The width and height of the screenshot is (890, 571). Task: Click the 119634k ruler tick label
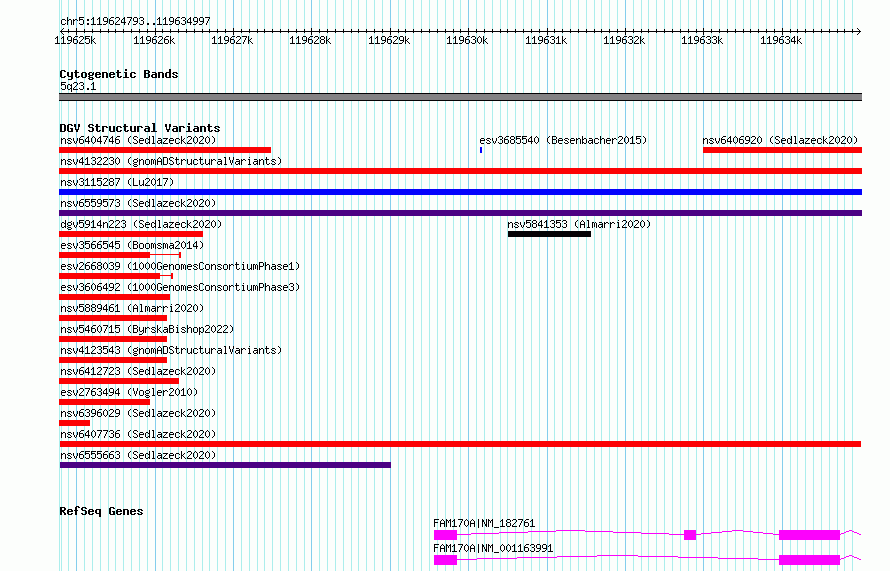[x=781, y=40]
